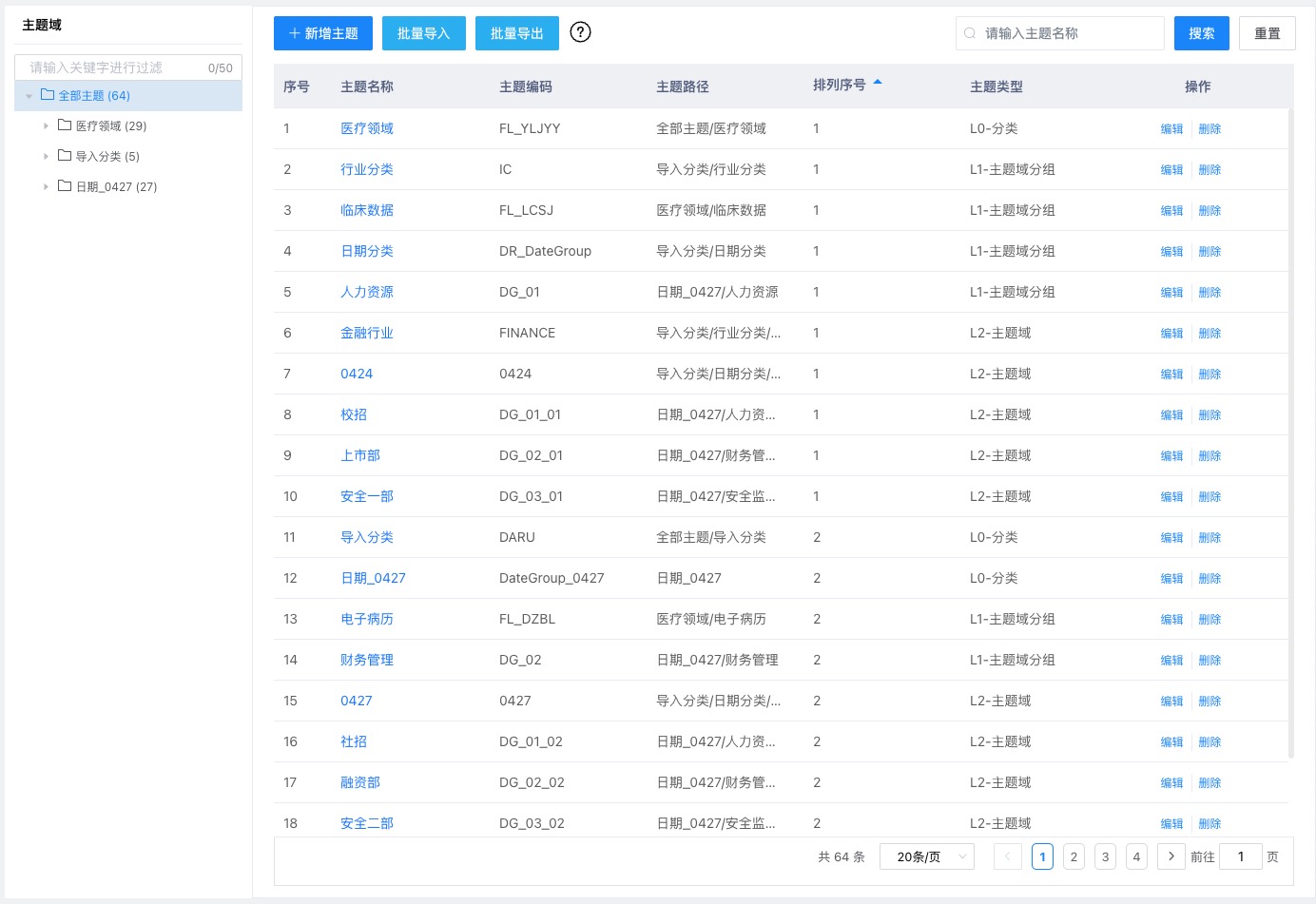Click the folder icon beside 日期_0427
The height and width of the screenshot is (904, 1316).
66,186
